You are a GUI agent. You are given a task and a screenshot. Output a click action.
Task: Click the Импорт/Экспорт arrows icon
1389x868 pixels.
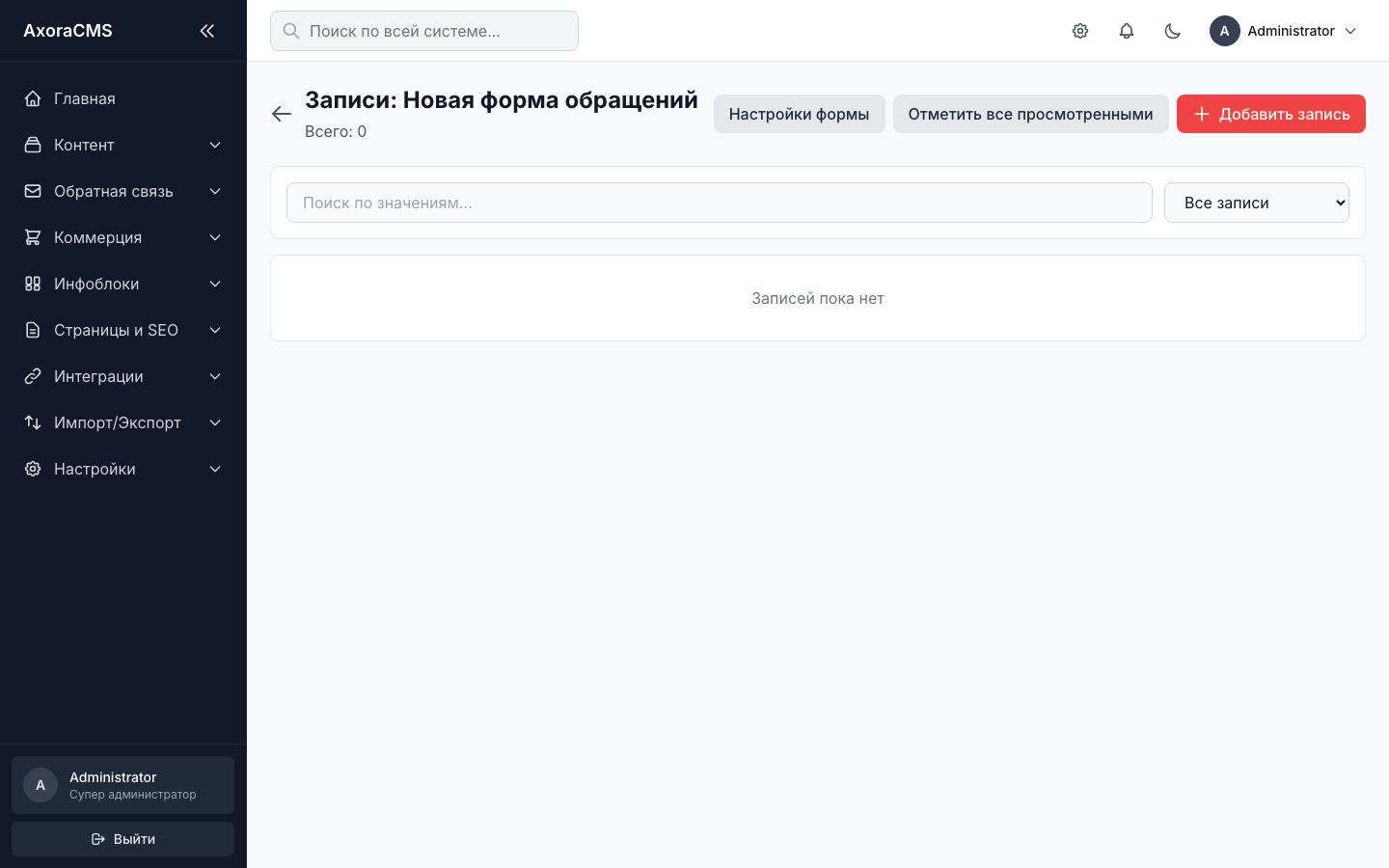click(x=33, y=422)
